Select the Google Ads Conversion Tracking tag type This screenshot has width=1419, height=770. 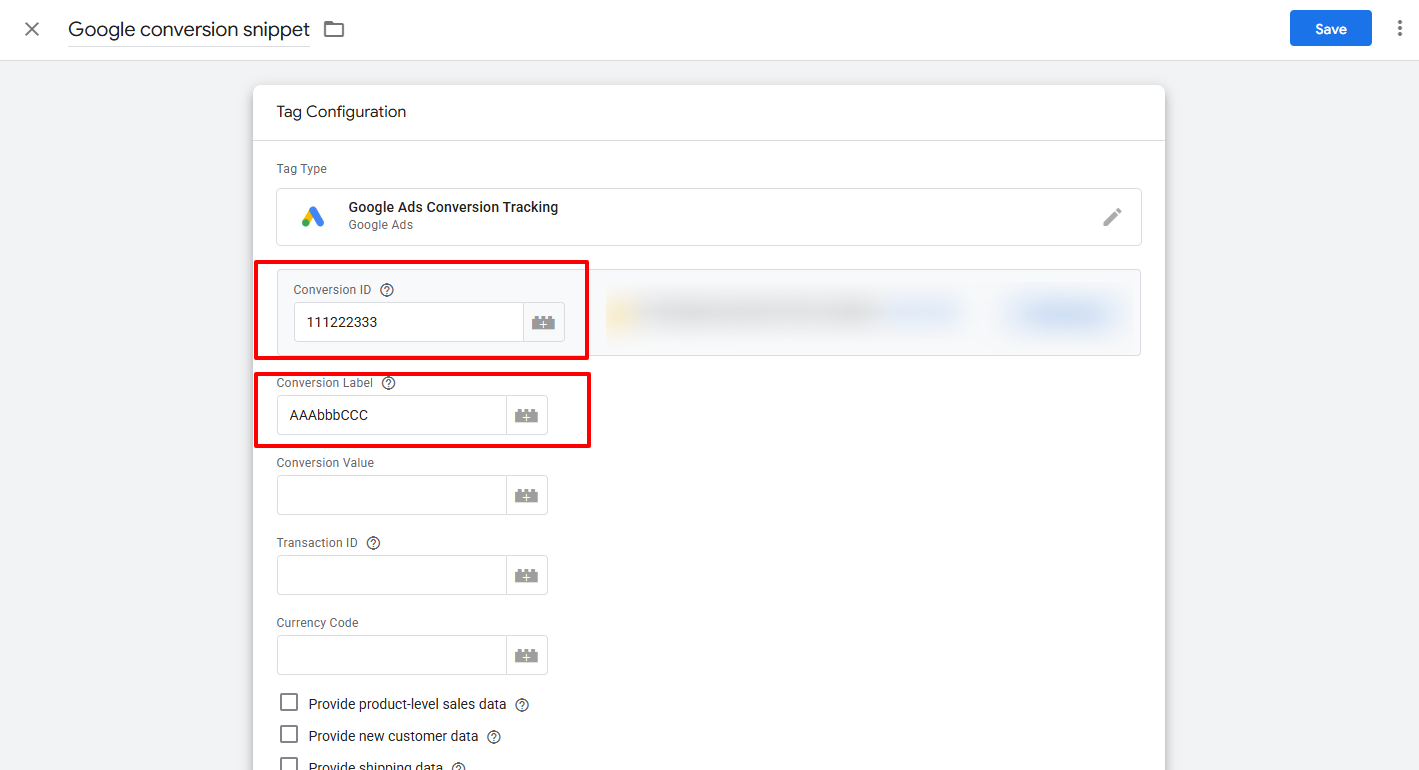coord(709,217)
